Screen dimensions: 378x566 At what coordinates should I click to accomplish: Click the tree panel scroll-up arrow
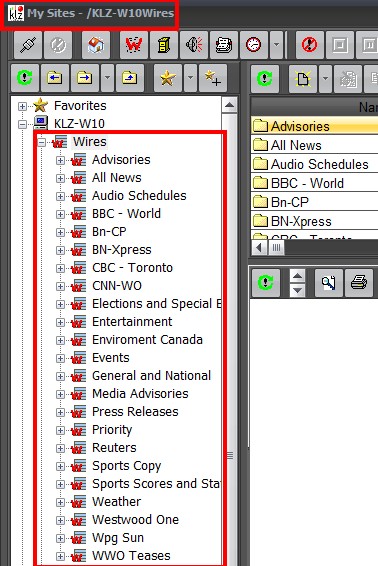tap(230, 105)
